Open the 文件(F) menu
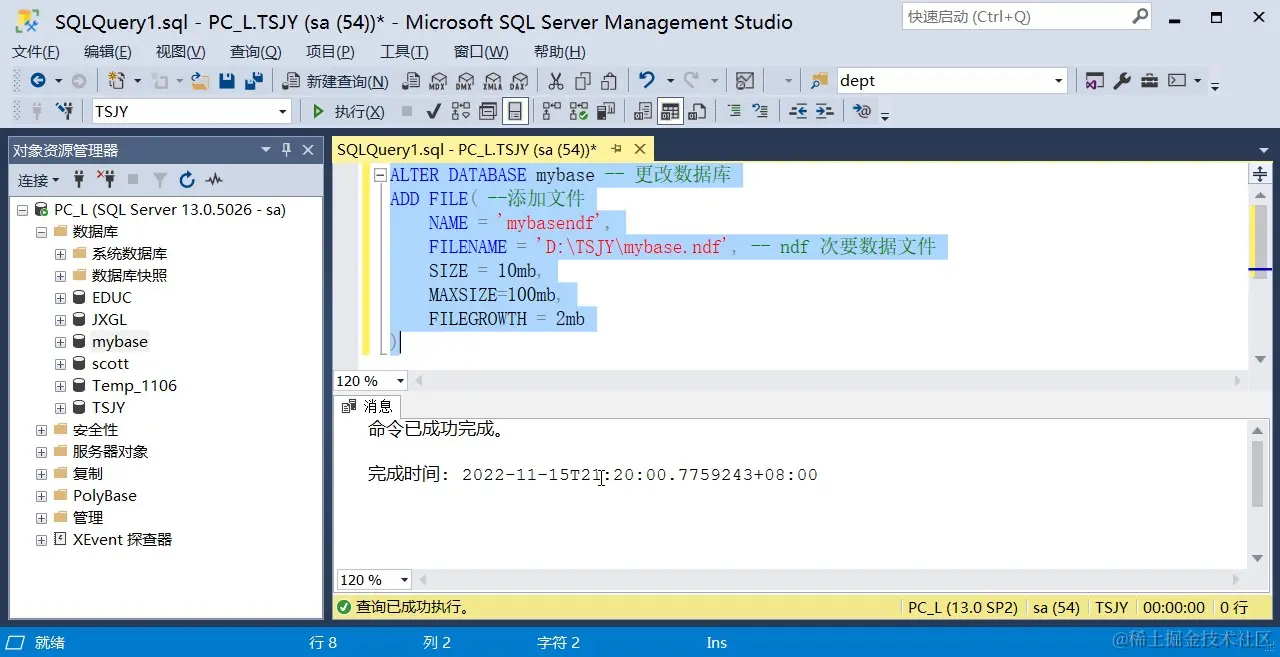The height and width of the screenshot is (657, 1280). coord(36,52)
